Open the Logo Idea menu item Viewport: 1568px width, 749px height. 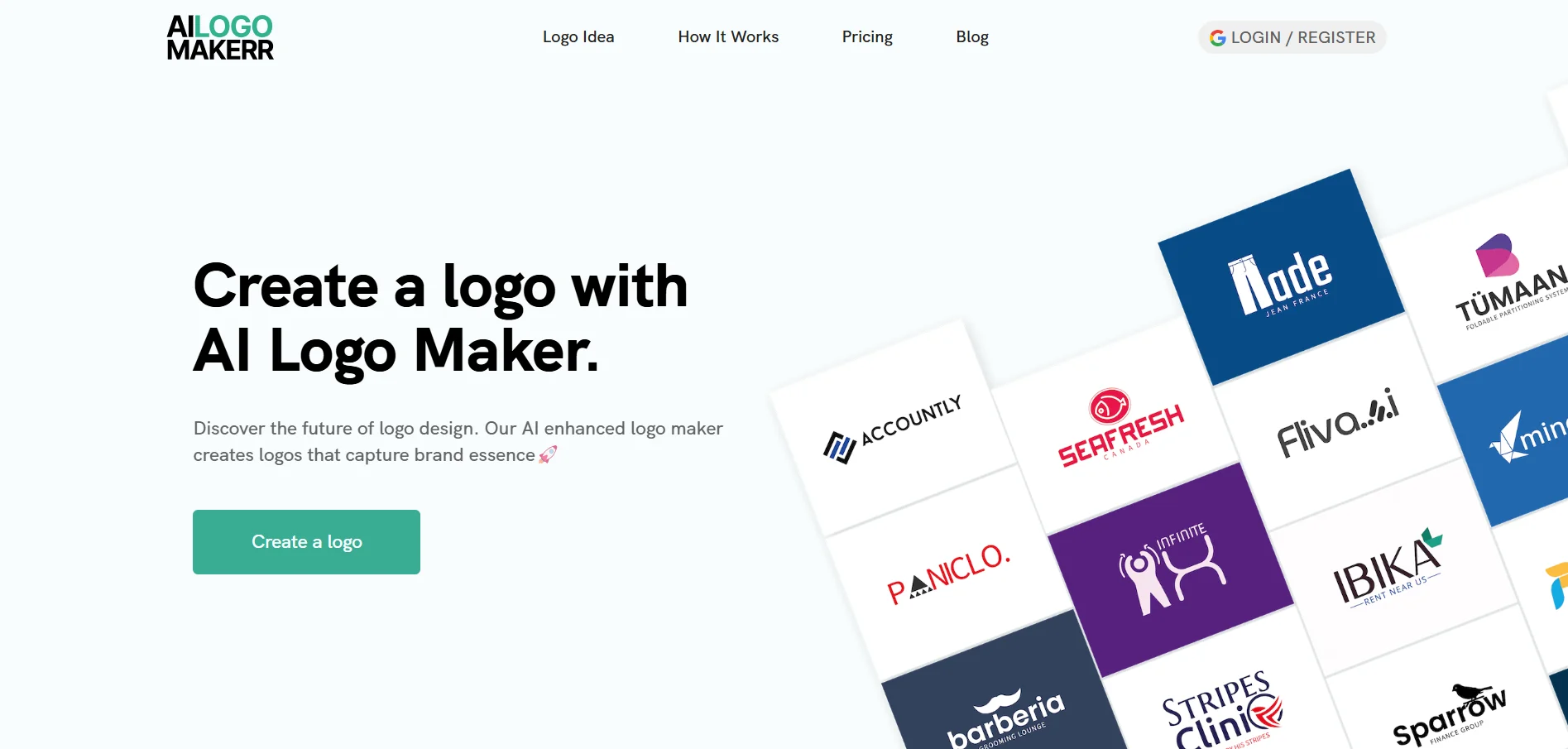point(578,37)
